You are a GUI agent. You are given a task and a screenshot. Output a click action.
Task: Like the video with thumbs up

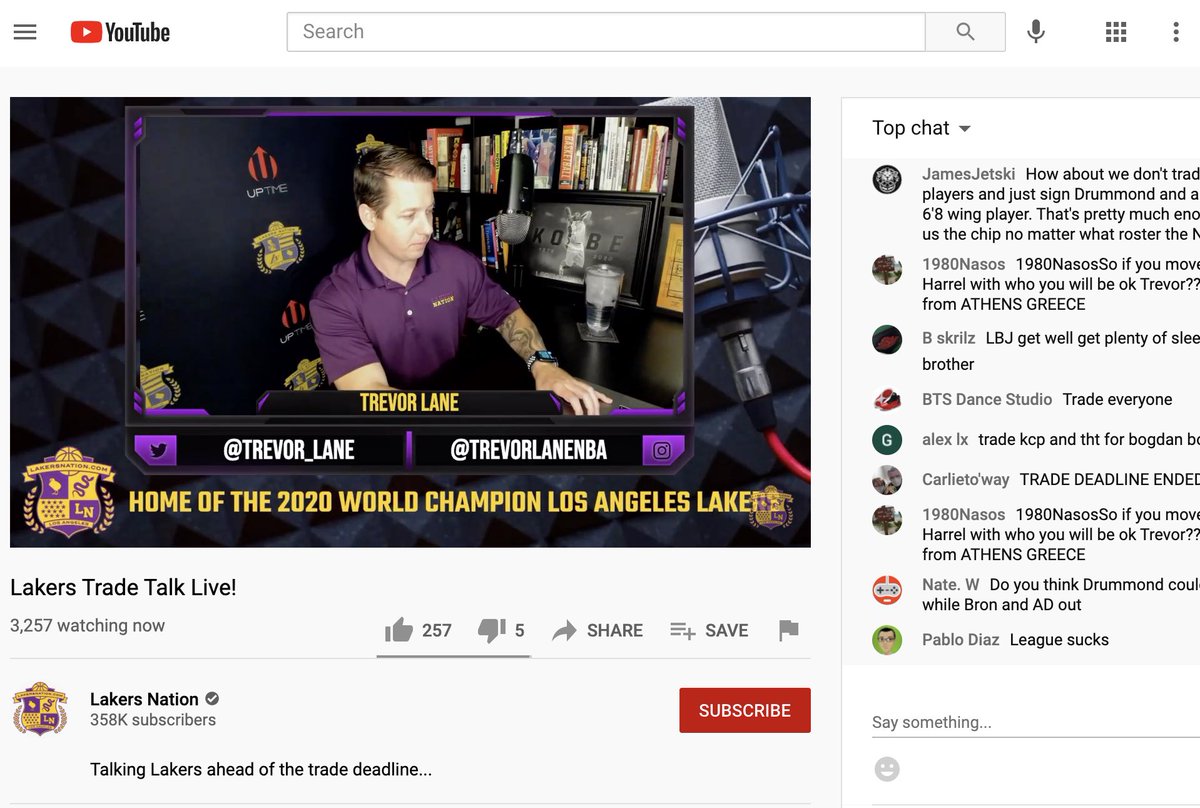(399, 630)
